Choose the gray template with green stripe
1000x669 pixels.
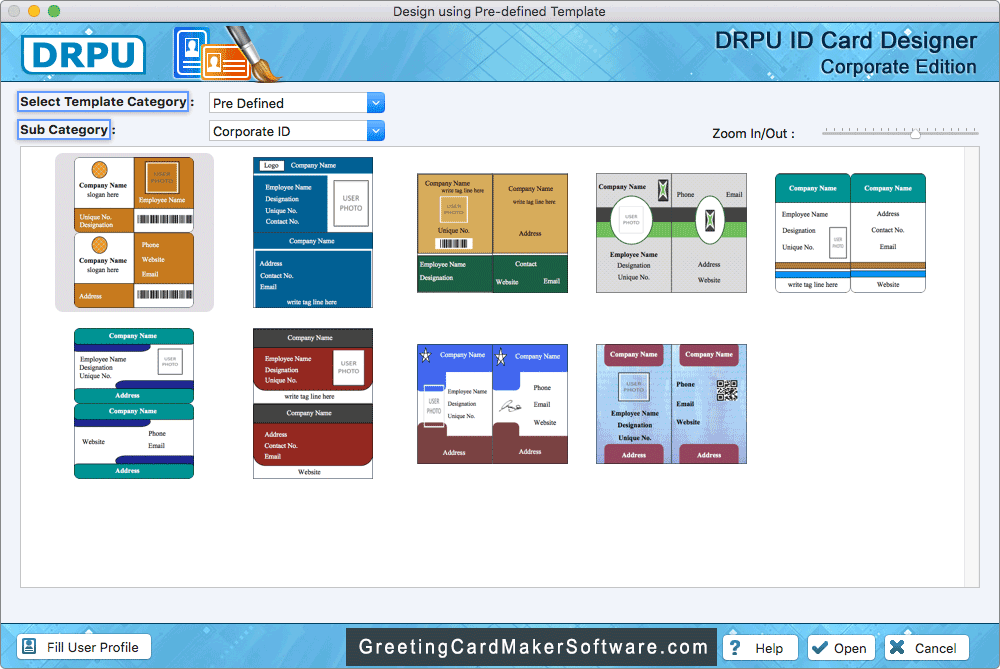(671, 233)
